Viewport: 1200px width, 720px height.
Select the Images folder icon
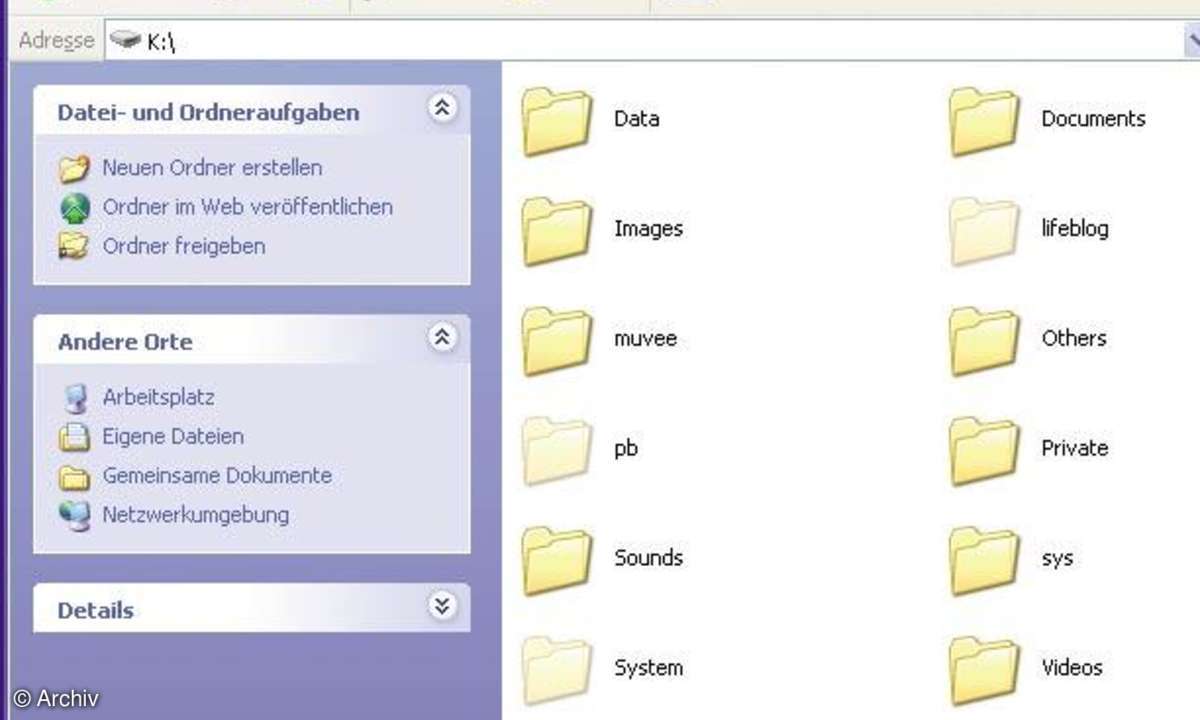point(558,231)
